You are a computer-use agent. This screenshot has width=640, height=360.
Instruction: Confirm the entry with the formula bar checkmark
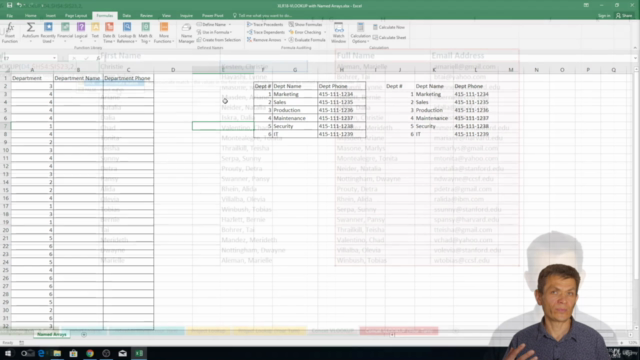pyautogui.click(x=86, y=58)
